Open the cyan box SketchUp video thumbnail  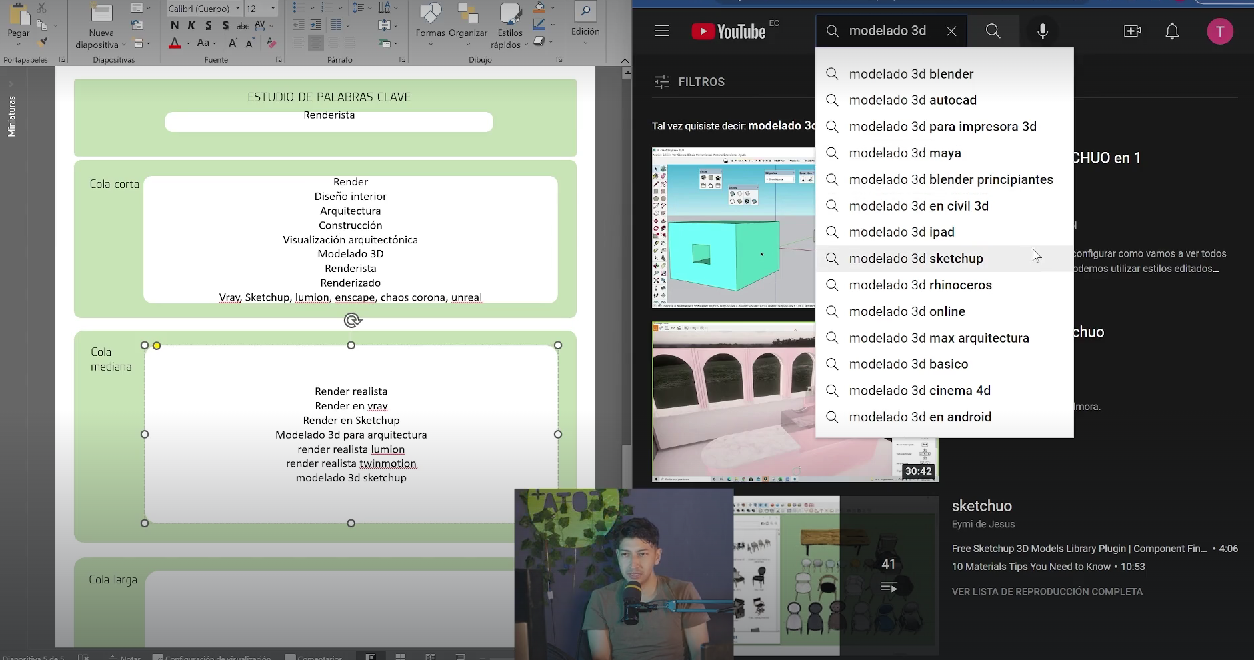(733, 227)
